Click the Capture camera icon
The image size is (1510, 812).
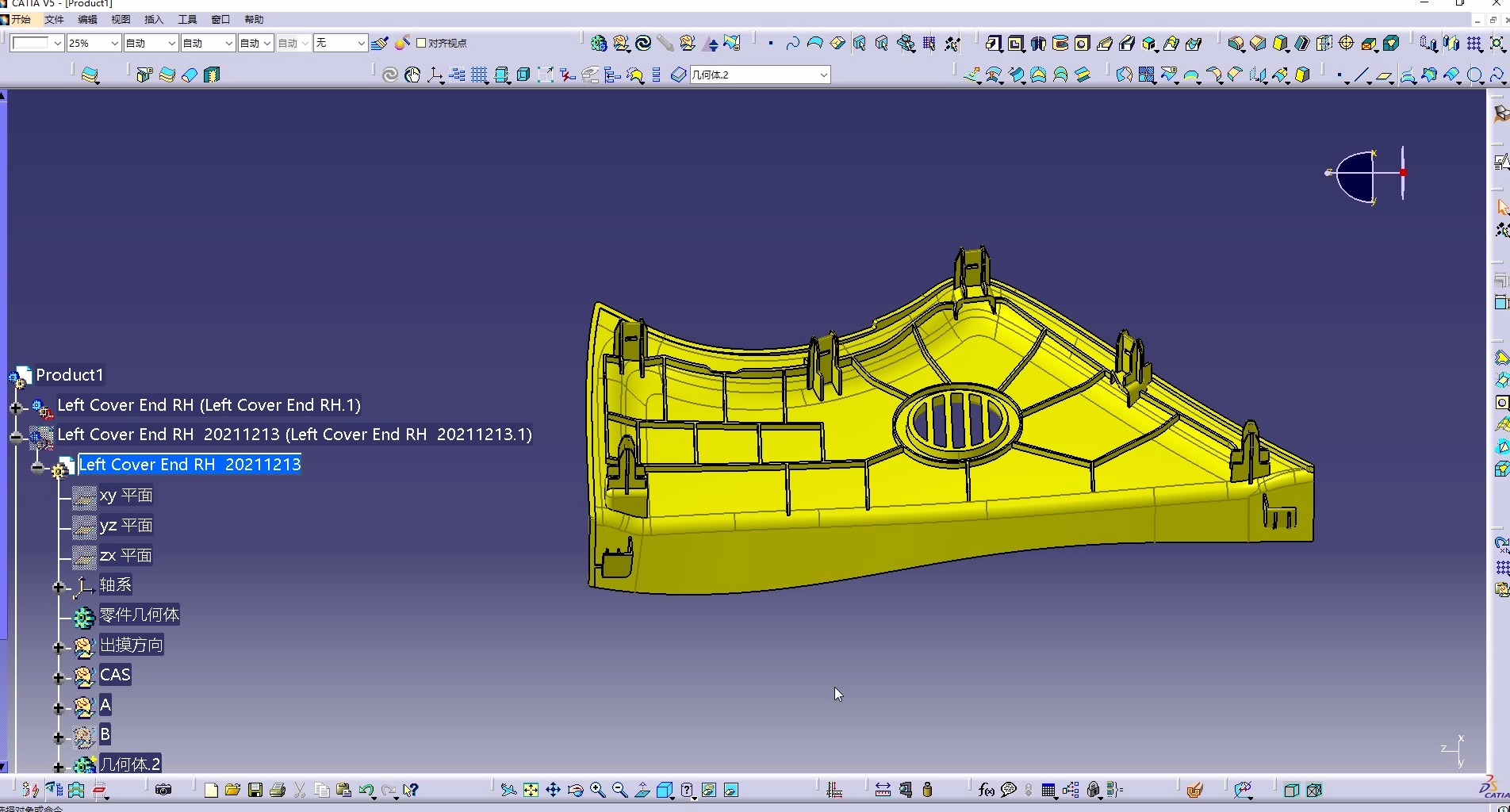pyautogui.click(x=163, y=790)
